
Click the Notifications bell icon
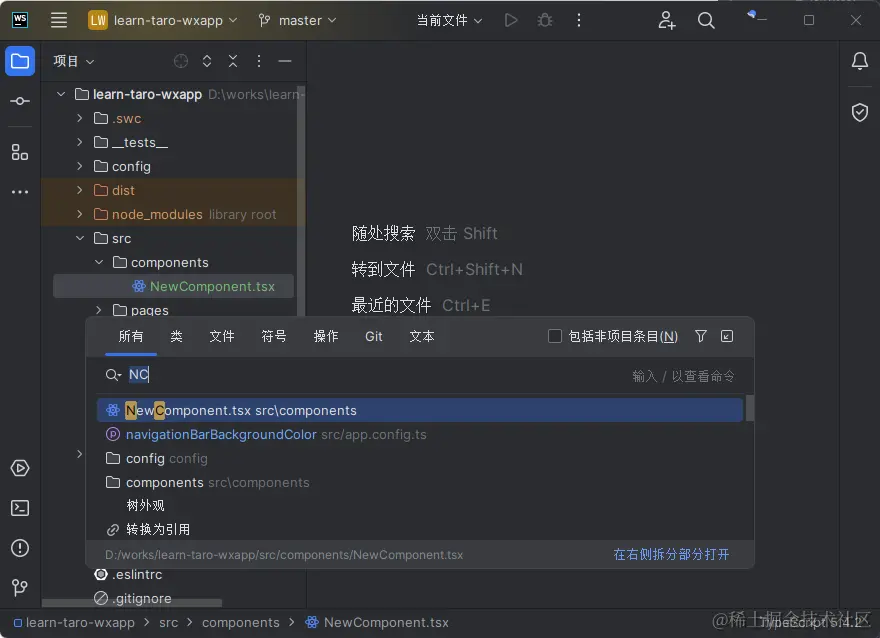click(859, 61)
